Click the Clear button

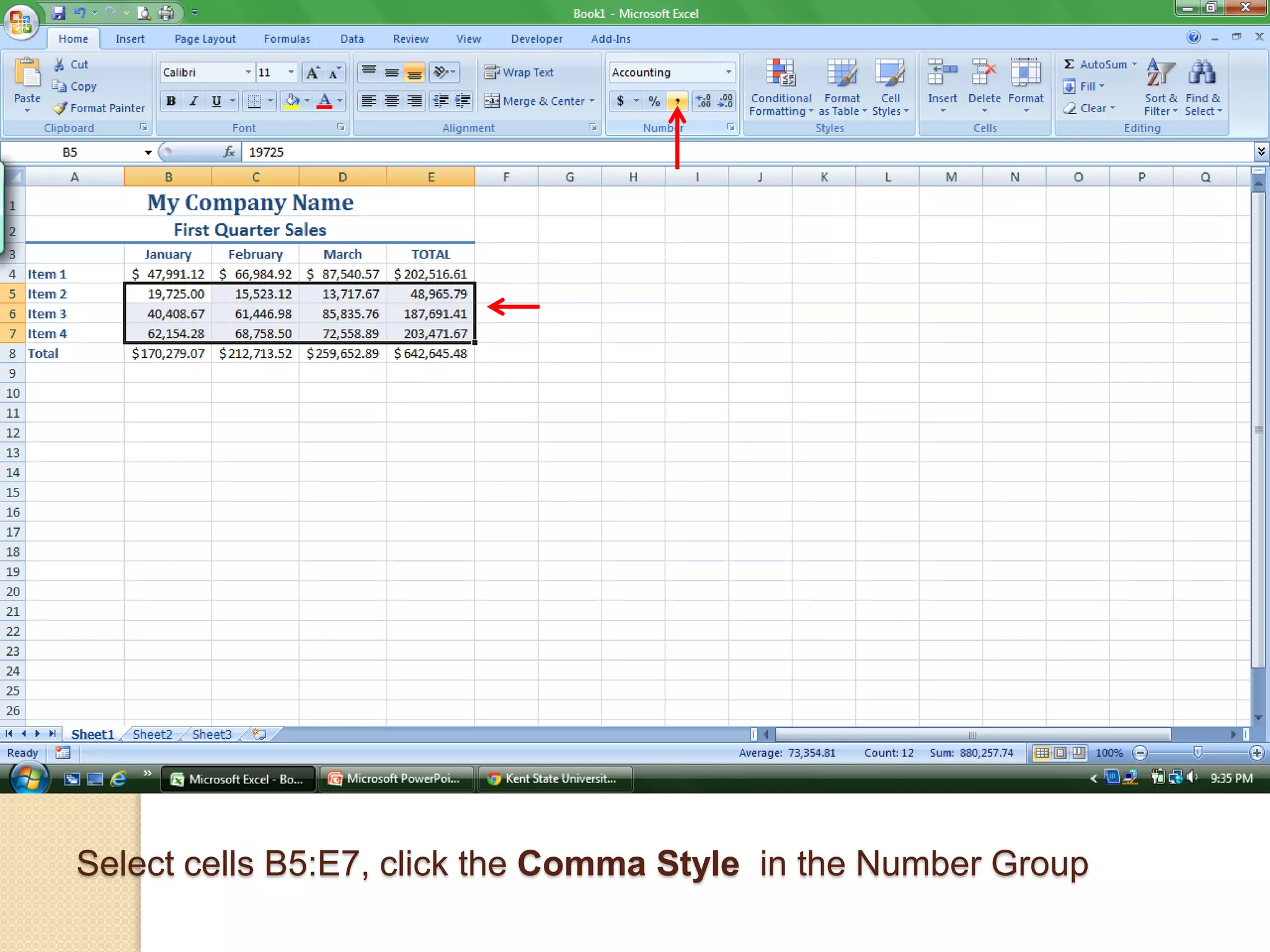(x=1088, y=108)
